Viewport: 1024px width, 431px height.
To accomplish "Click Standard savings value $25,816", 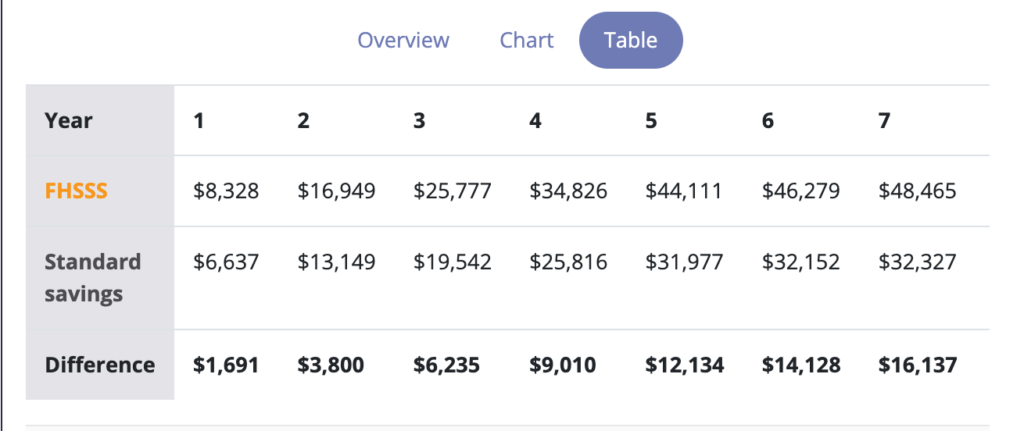I will (x=568, y=263).
